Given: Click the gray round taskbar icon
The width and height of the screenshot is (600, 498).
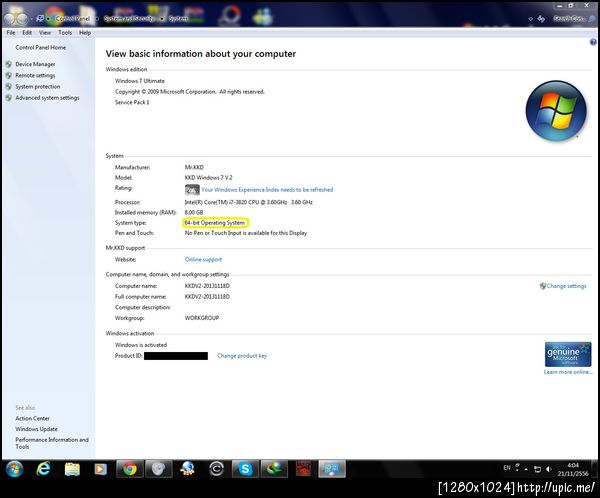Looking at the screenshot, I should [158, 469].
